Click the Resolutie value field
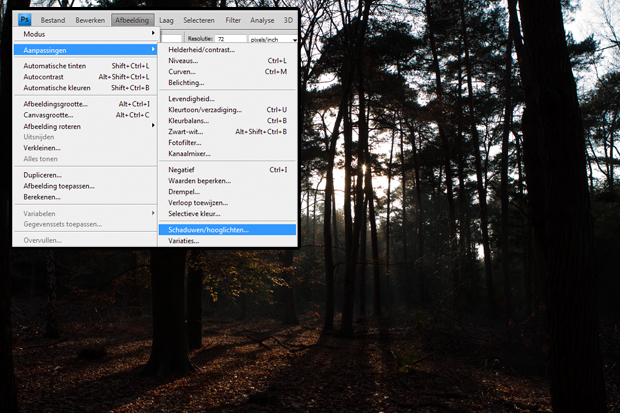Screen dimensions: 620x413 [231, 39]
